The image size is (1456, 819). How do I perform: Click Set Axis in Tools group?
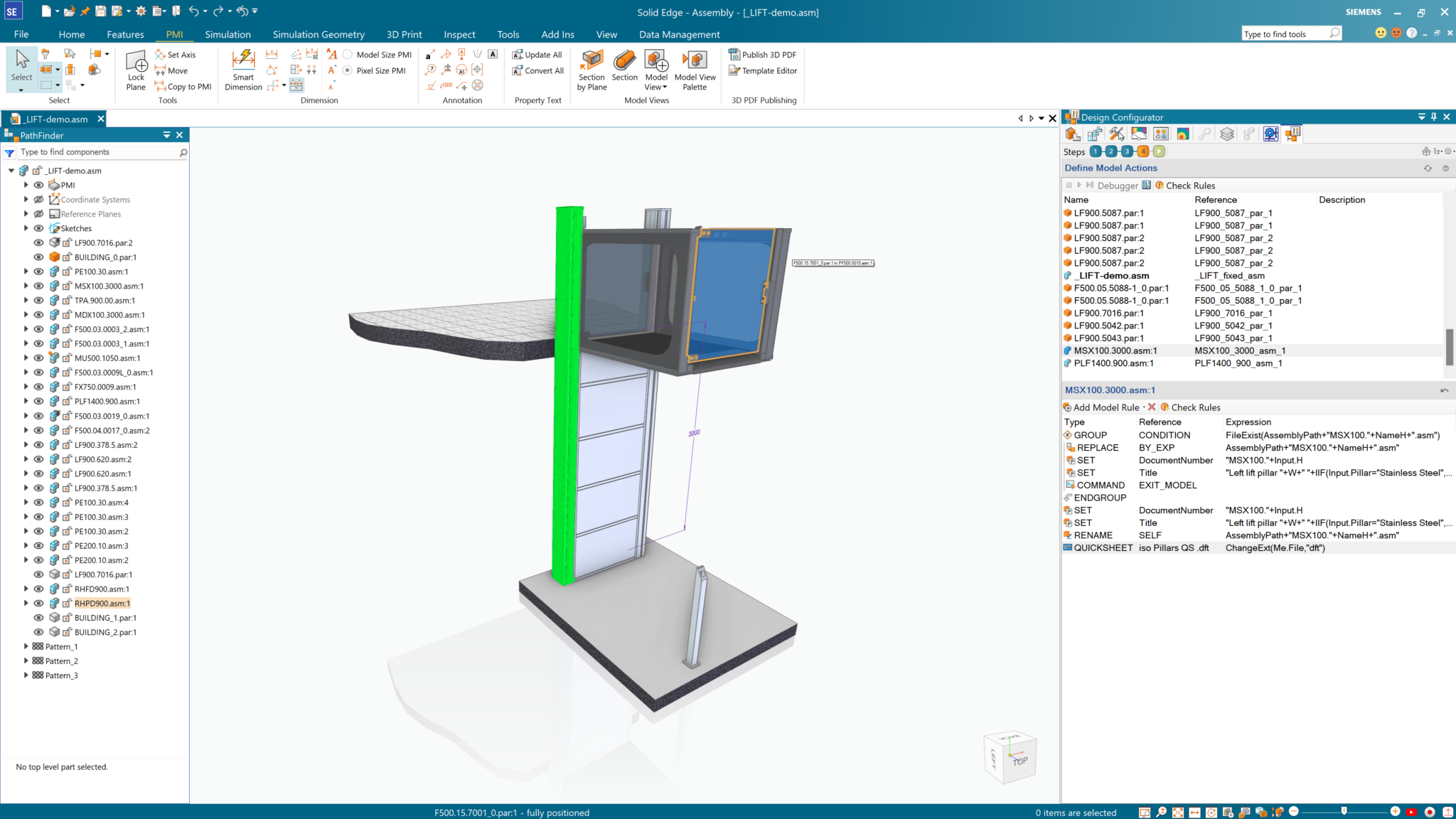[175, 55]
